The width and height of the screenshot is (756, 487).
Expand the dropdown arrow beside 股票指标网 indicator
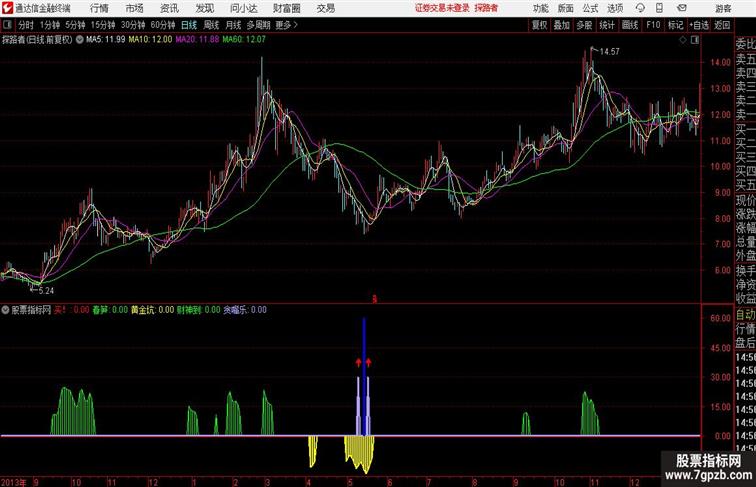[x=5, y=310]
